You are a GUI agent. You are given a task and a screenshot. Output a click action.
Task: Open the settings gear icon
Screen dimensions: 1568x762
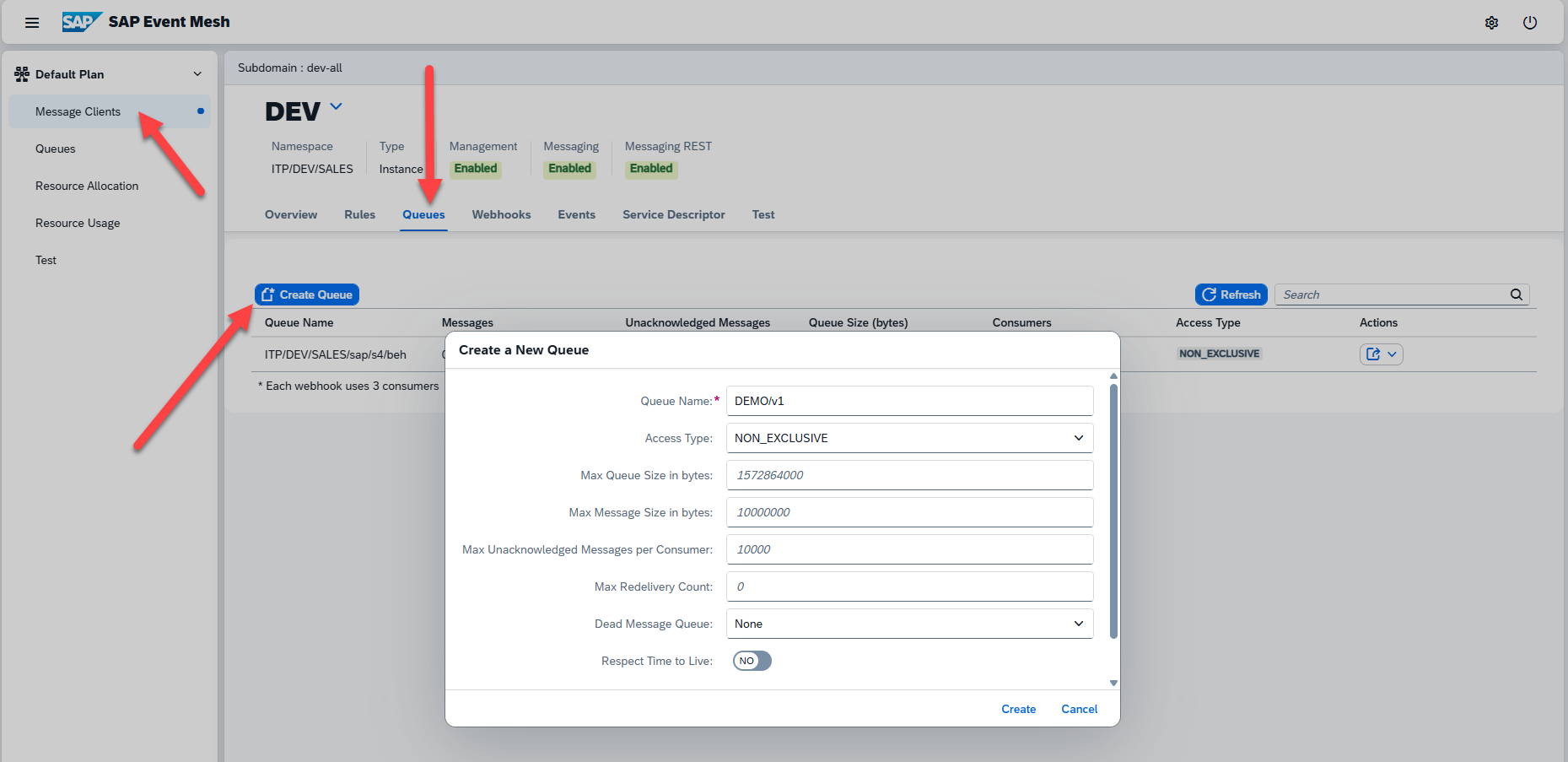[x=1491, y=23]
